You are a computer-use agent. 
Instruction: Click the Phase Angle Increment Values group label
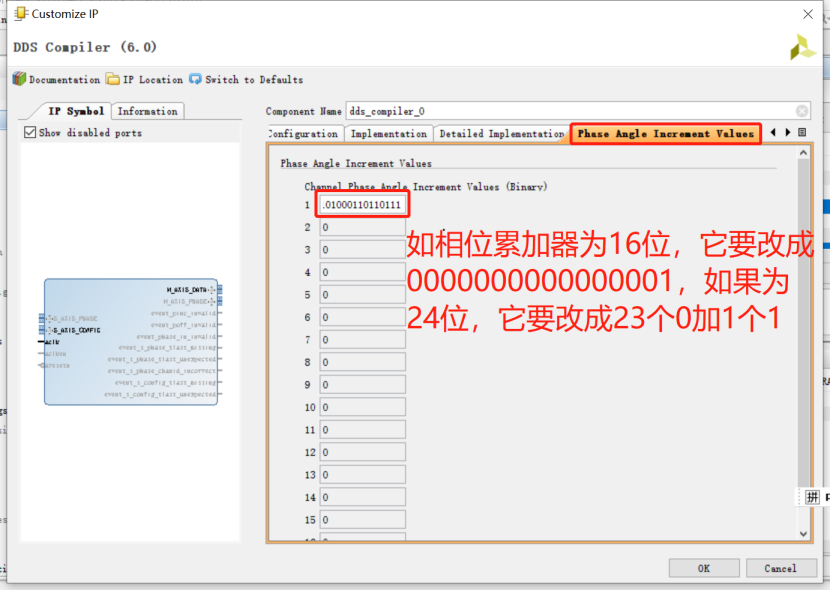click(x=356, y=164)
